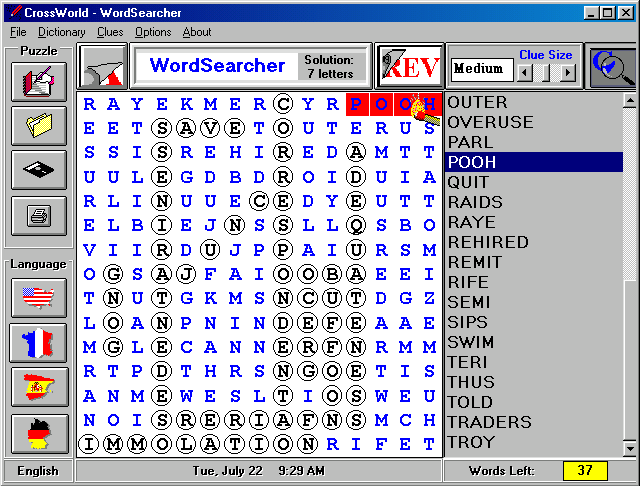The image size is (640, 486).
Task: Click the circled C in the top row
Action: (x=283, y=104)
